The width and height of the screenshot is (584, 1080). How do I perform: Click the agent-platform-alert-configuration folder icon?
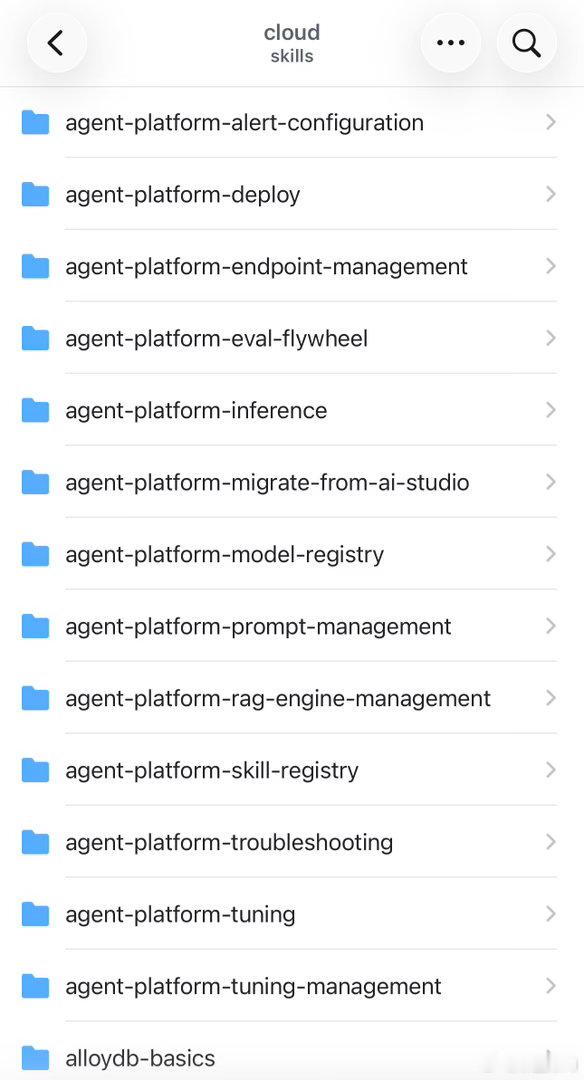coord(35,123)
